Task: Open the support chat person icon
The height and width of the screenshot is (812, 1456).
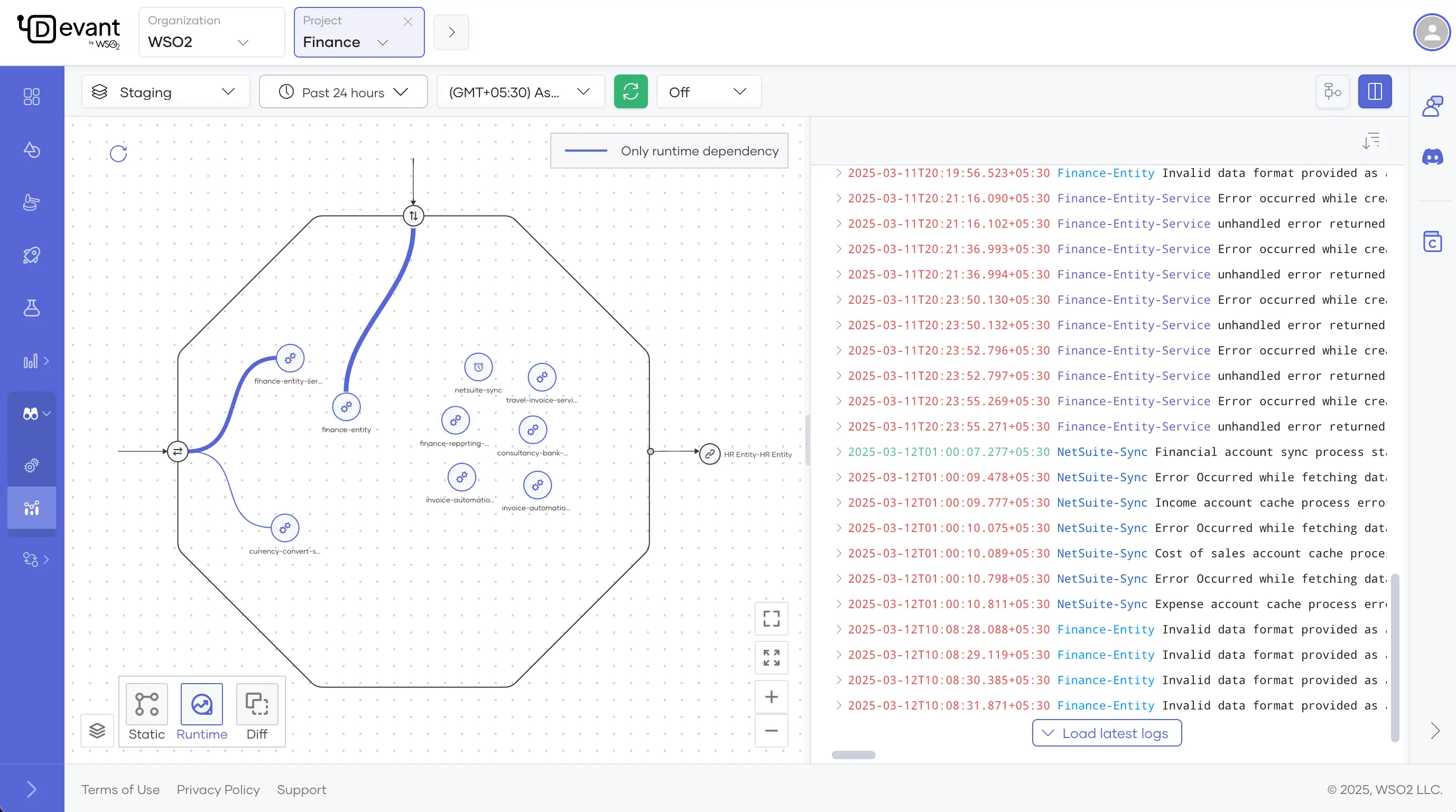Action: pos(1432,106)
